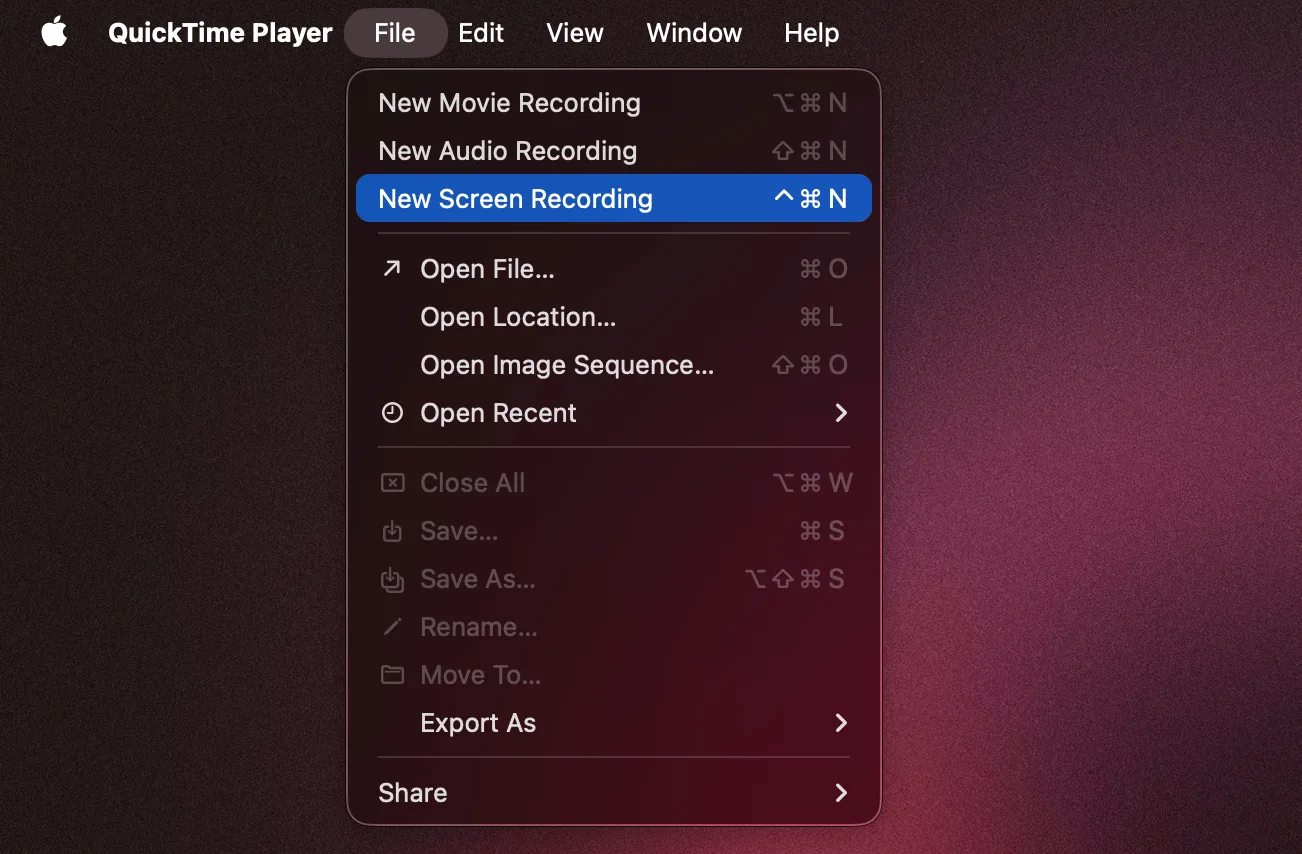Click the save icon beside Save As...

(391, 578)
